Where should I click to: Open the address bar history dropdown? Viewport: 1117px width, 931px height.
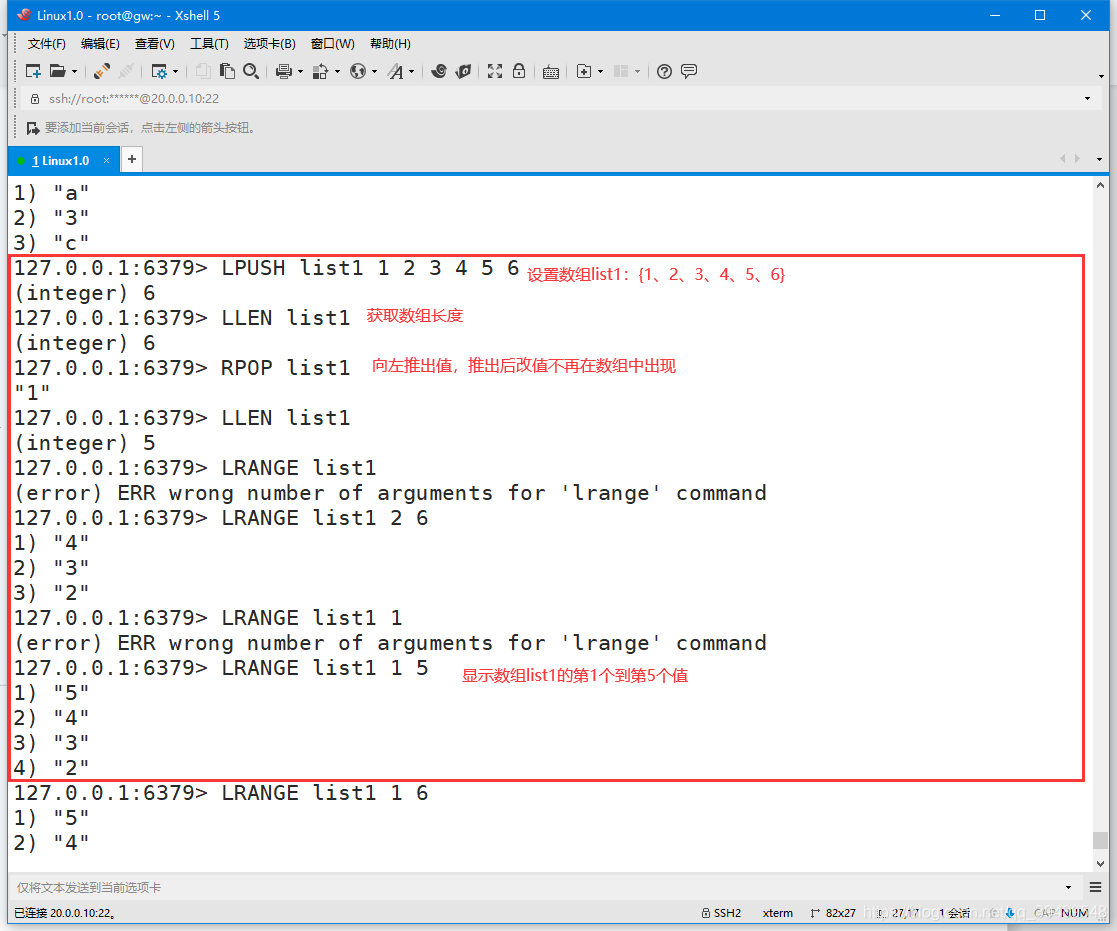point(1087,98)
